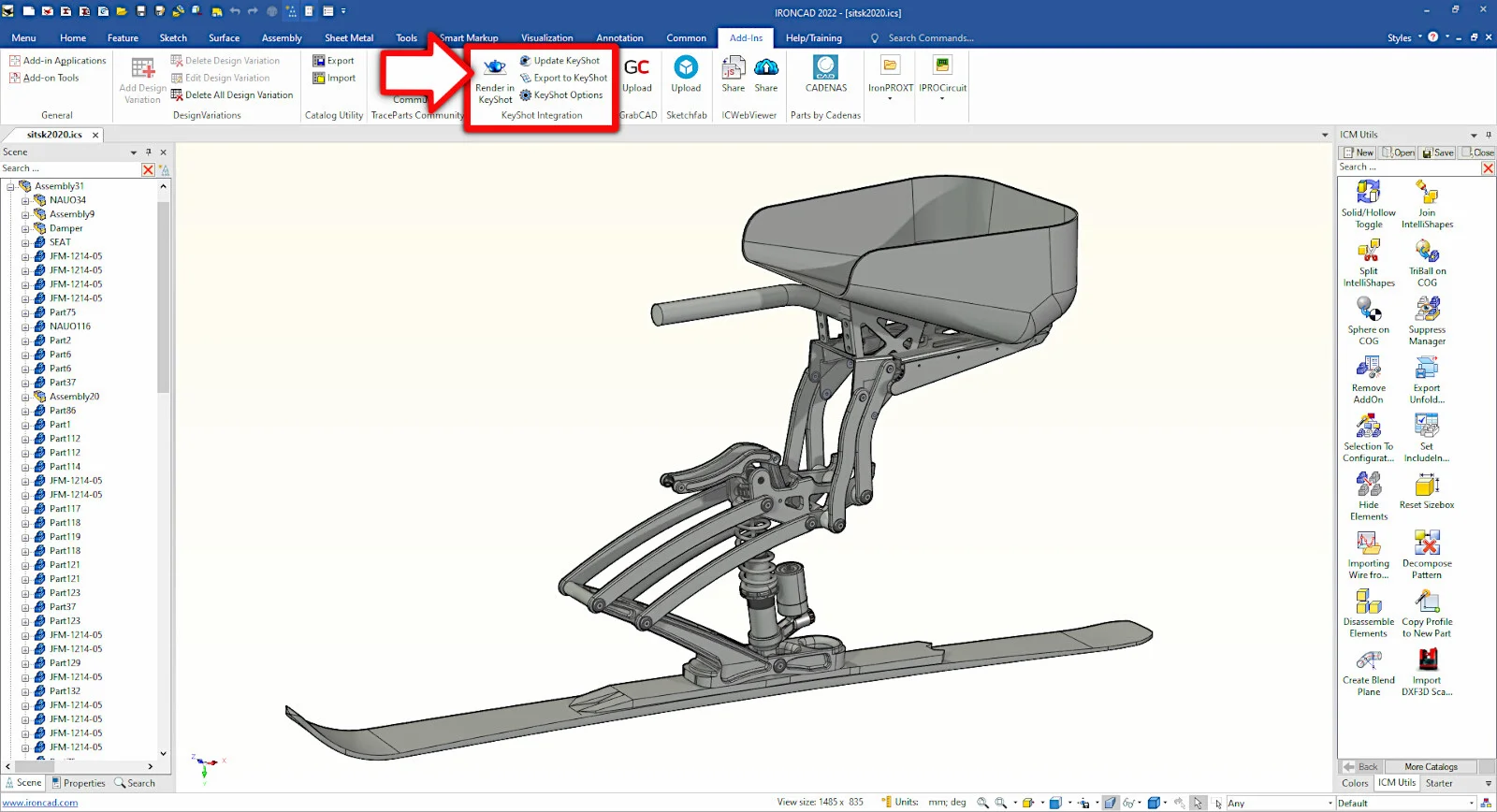Viewport: 1497px width, 812px height.
Task: Open the www.ironcad.com link
Action: pos(40,803)
